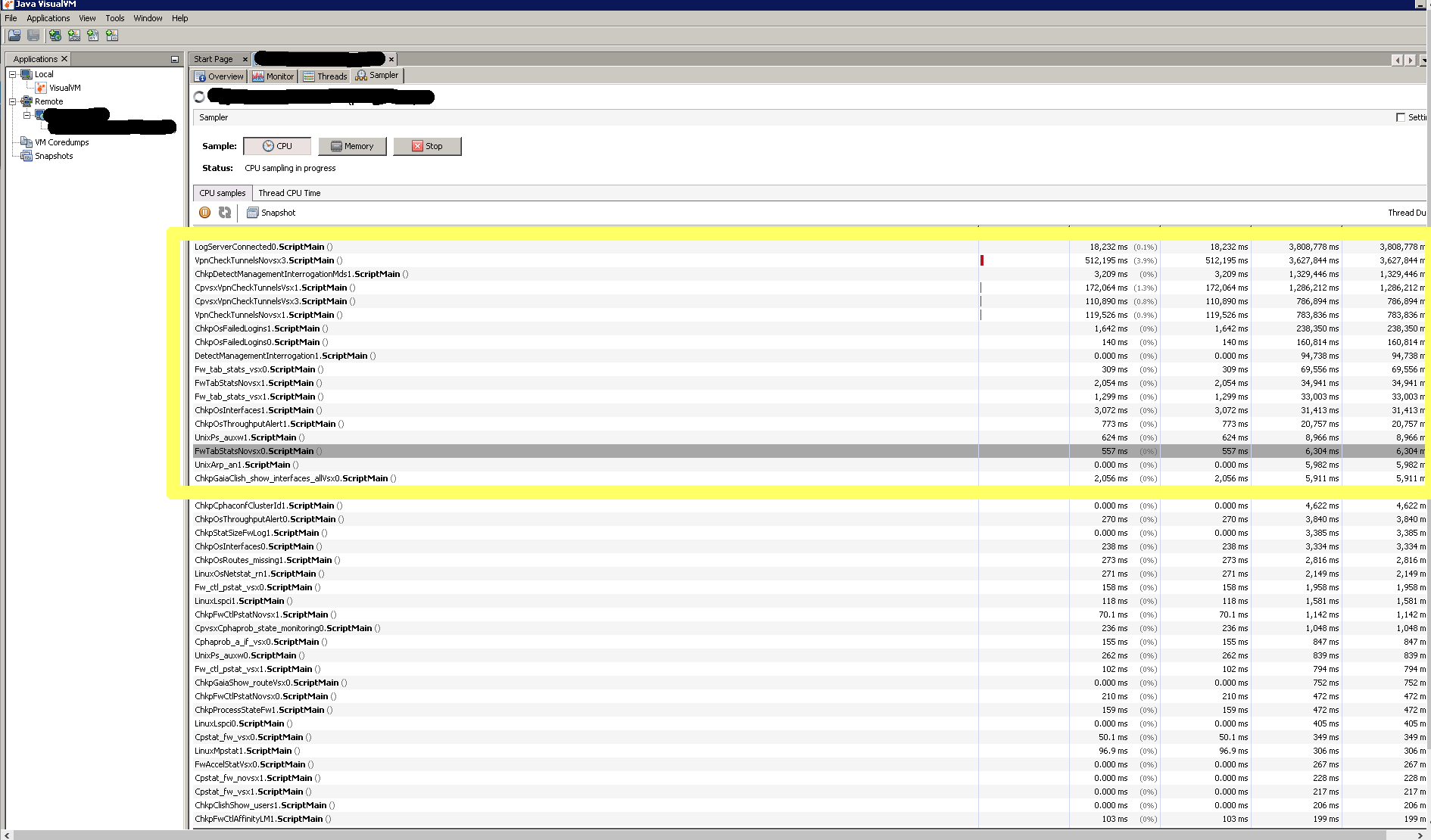
Task: Open the Tools menu
Action: (x=114, y=18)
